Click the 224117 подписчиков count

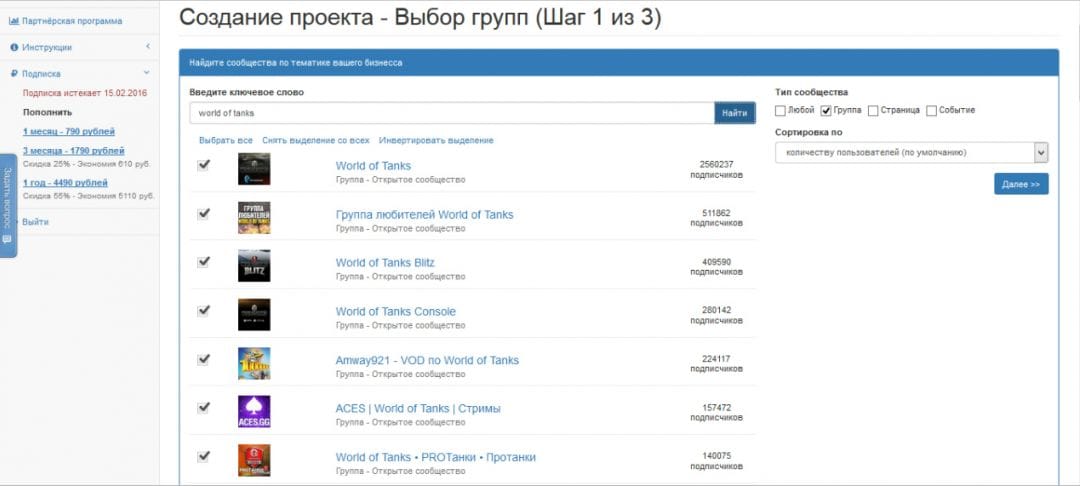click(x=716, y=364)
